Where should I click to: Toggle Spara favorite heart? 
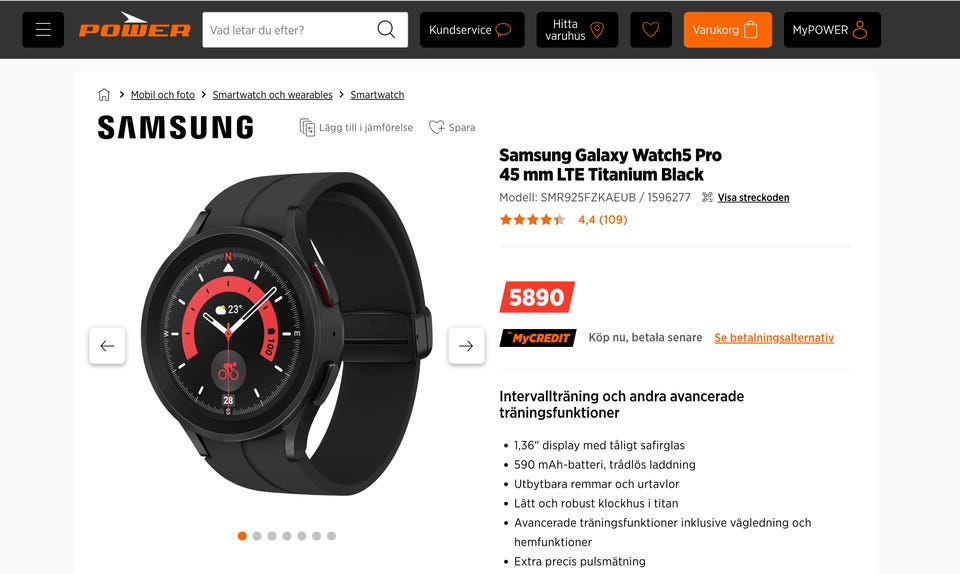click(x=452, y=127)
